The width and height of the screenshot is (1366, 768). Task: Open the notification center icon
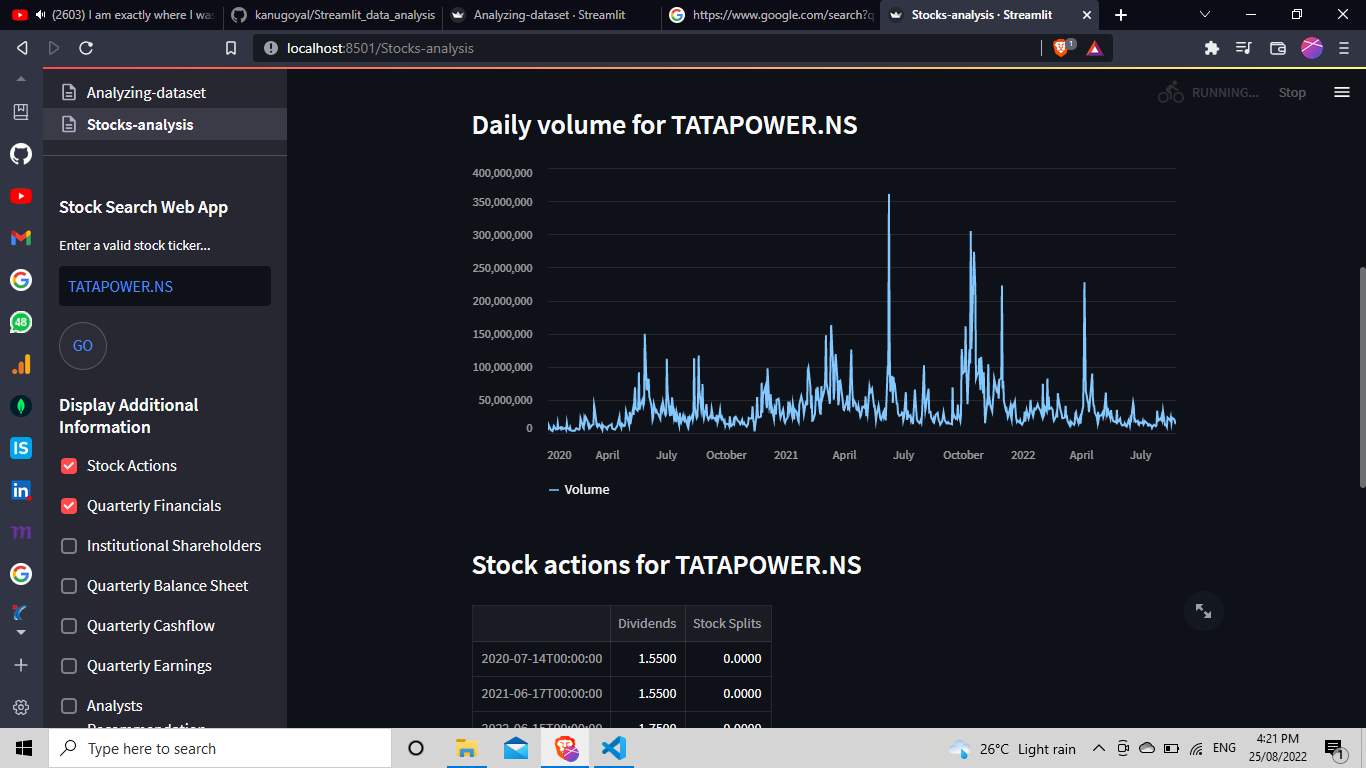(1334, 749)
